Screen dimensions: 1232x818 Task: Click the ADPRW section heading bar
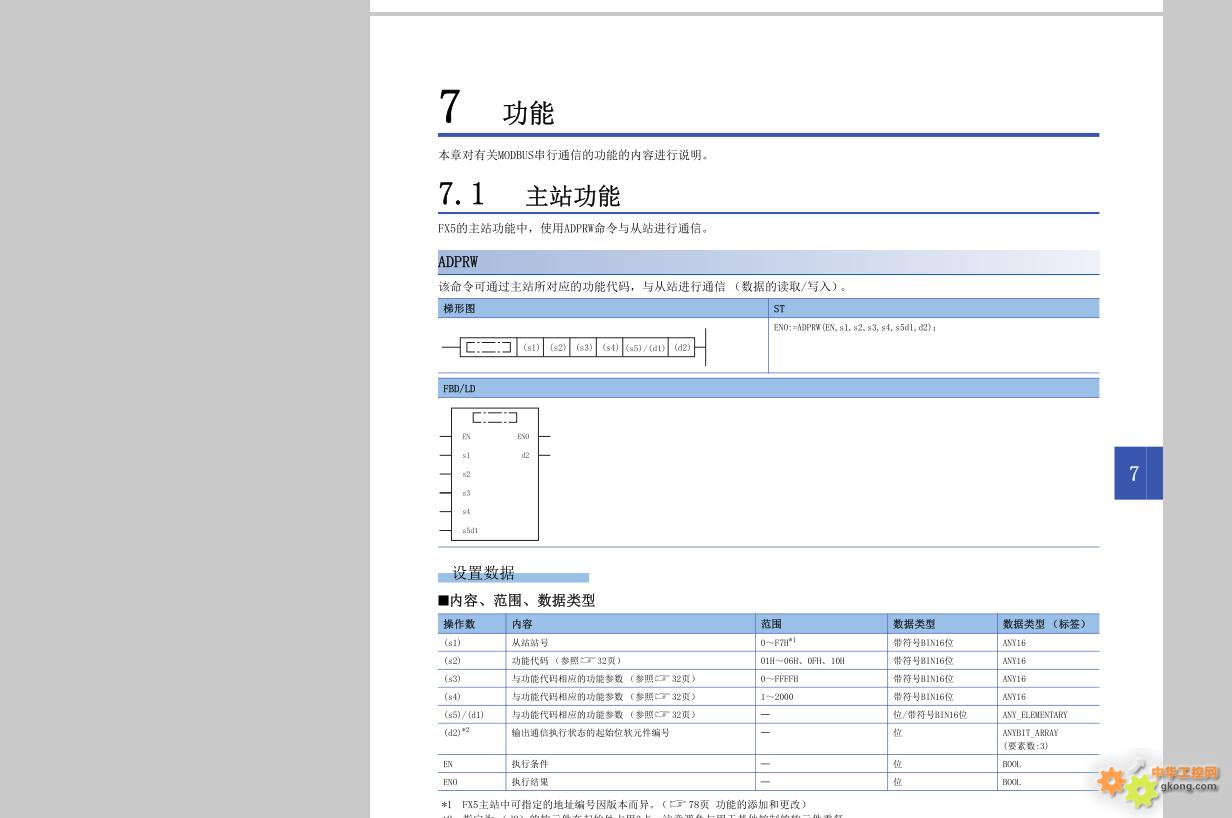(768, 262)
